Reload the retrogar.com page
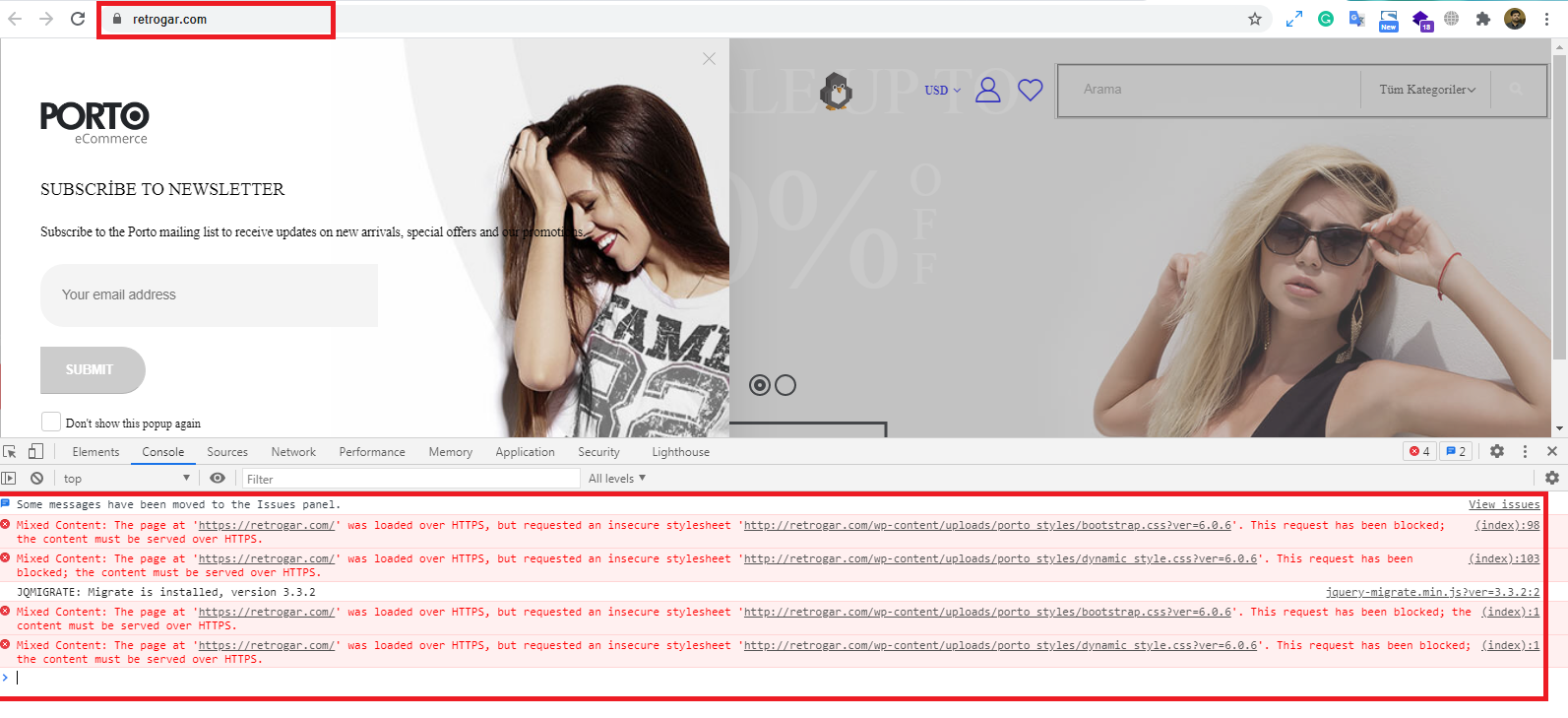Screen dimensions: 1568x718 pyautogui.click(x=78, y=19)
